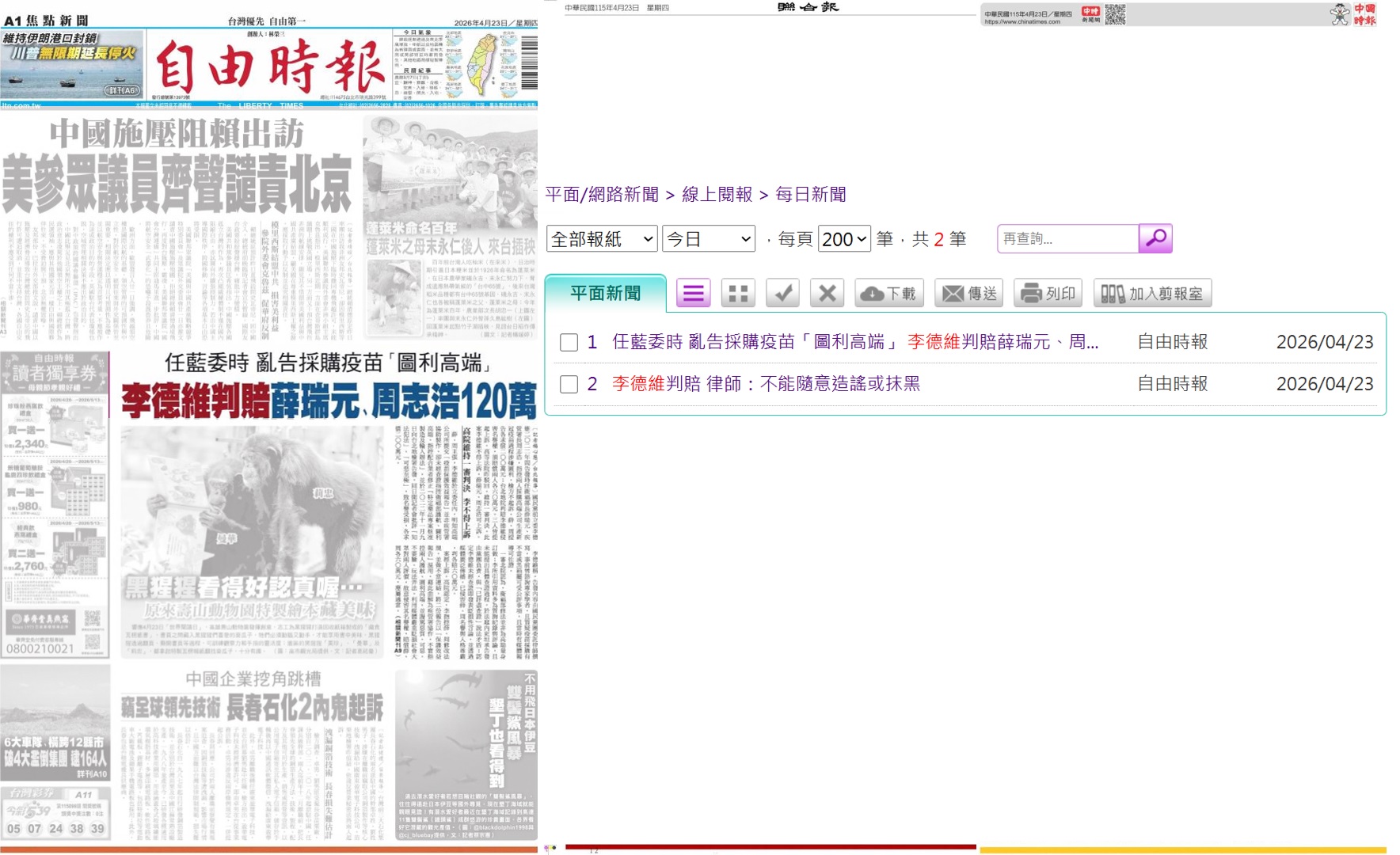Click the 下載 download button
The width and height of the screenshot is (1400, 855).
888,294
